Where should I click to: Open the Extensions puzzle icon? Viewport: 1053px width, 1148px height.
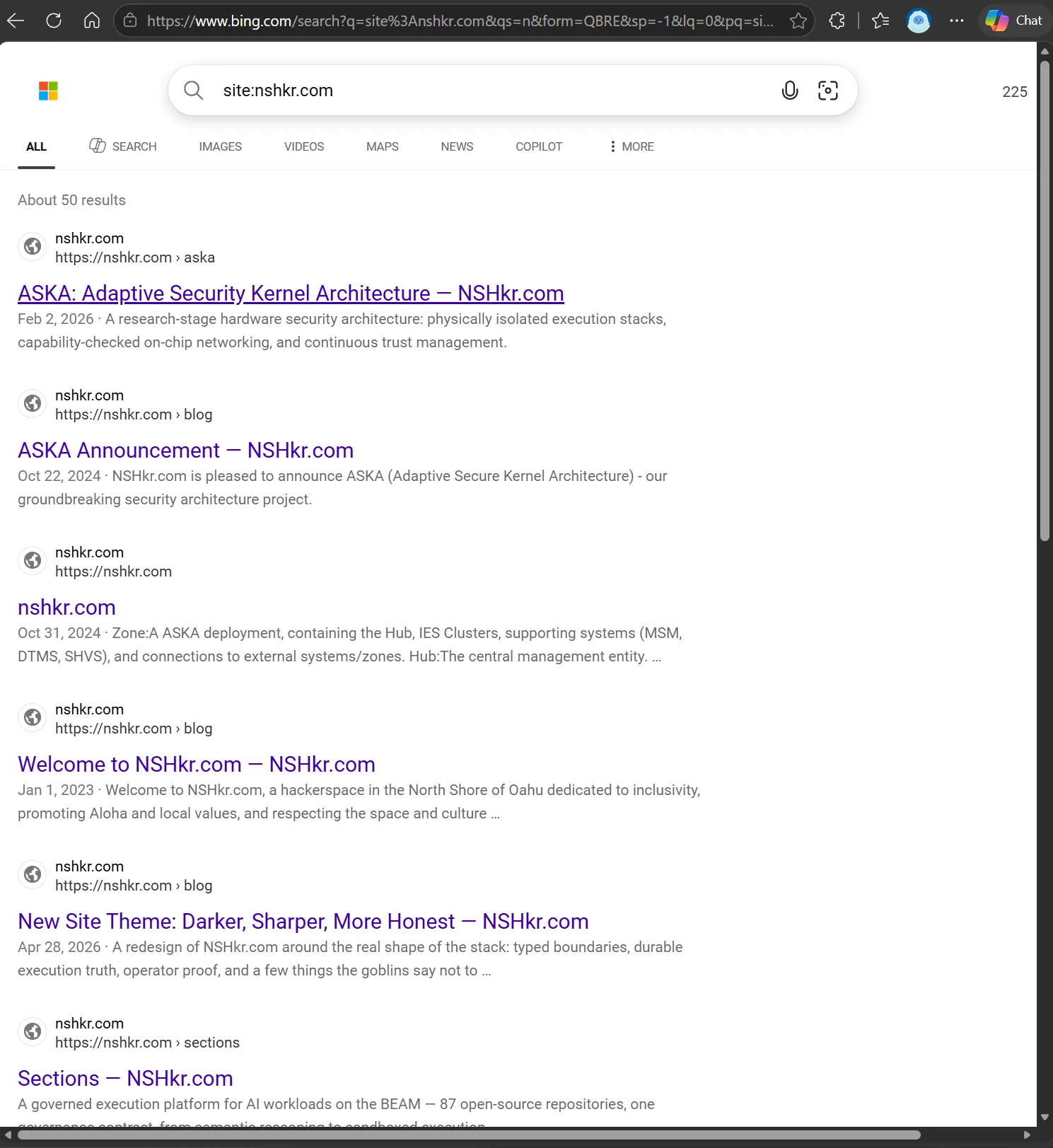coord(837,21)
